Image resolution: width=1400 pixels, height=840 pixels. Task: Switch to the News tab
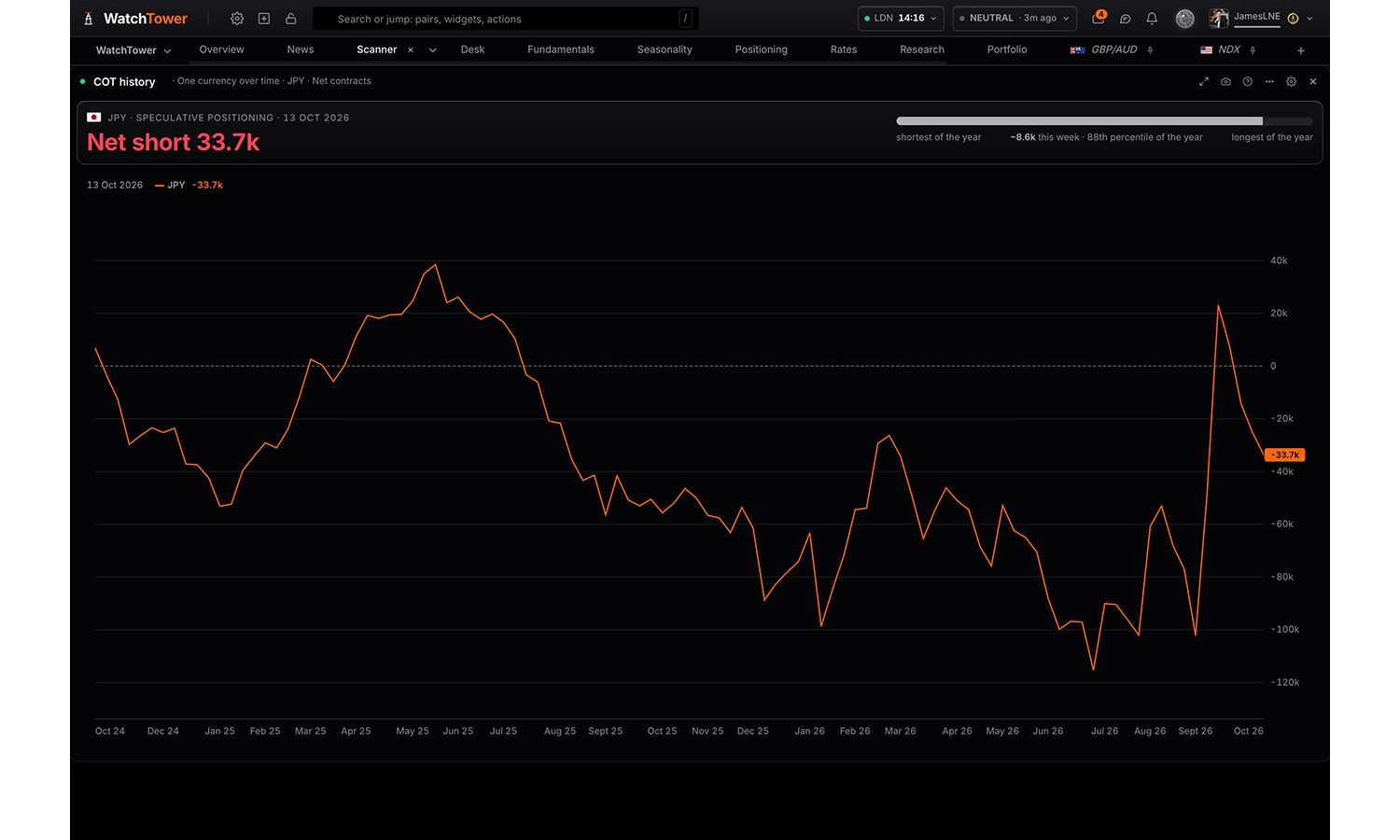301,49
